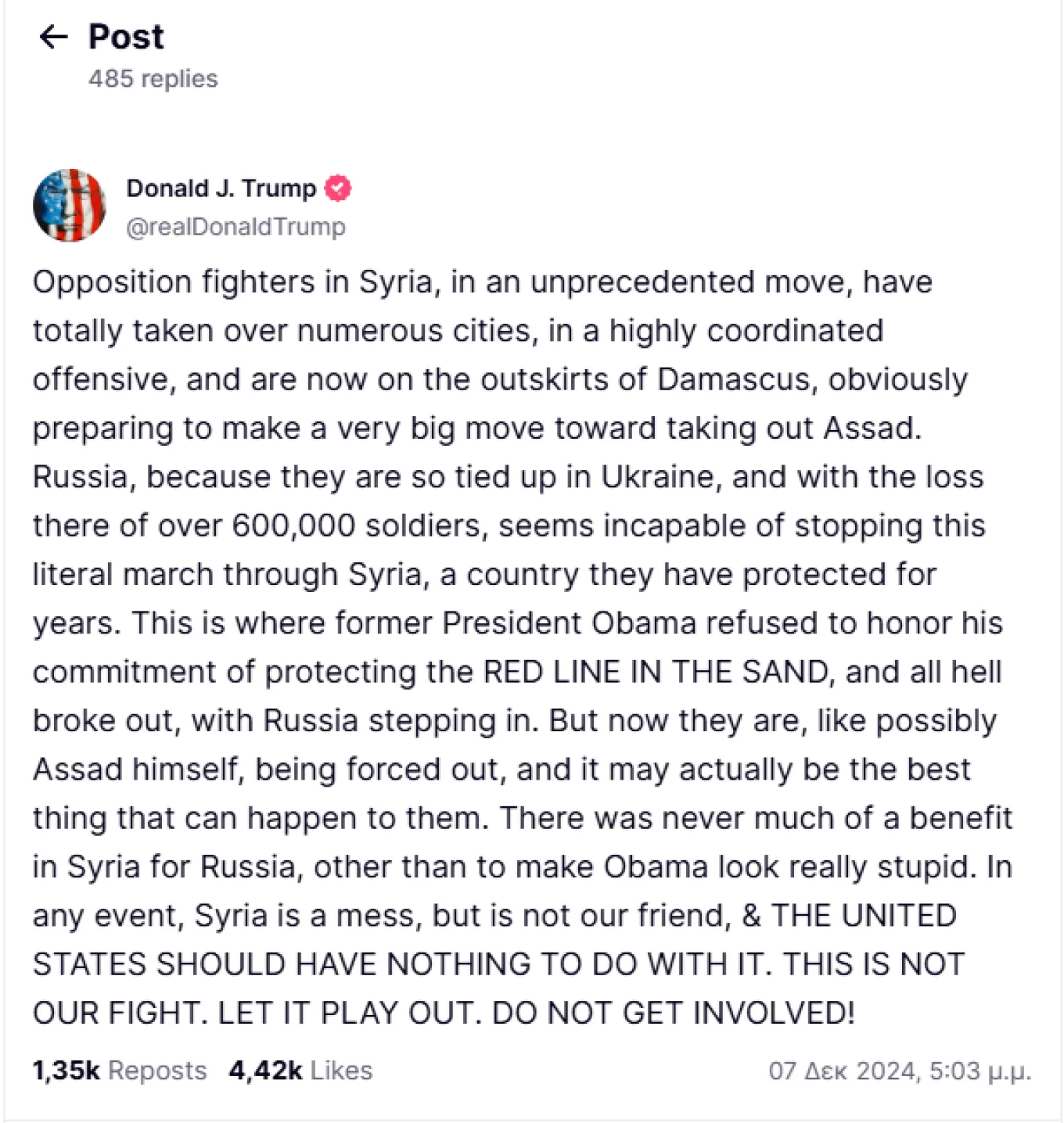Open Donald J. Trump's profile avatar
1064x1123 pixels.
[70, 205]
